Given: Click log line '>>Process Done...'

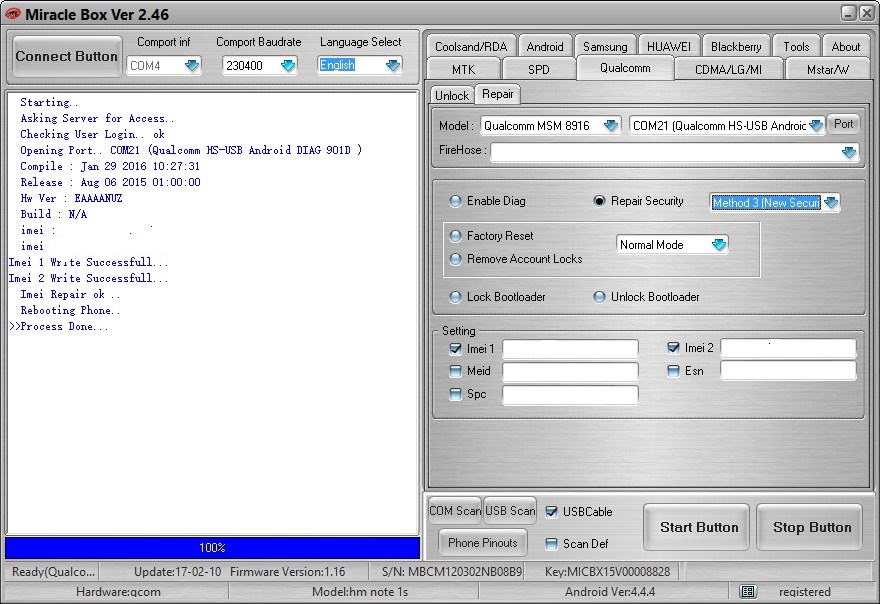Looking at the screenshot, I should pyautogui.click(x=59, y=326).
